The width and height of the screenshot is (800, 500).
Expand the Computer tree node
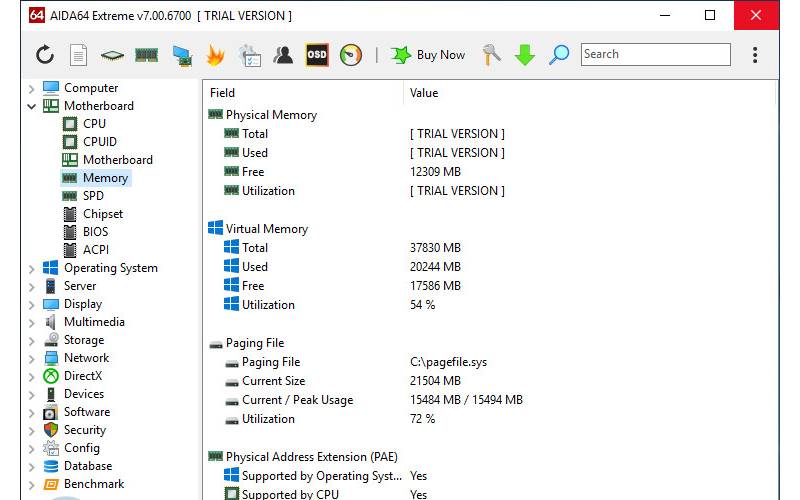[x=32, y=88]
